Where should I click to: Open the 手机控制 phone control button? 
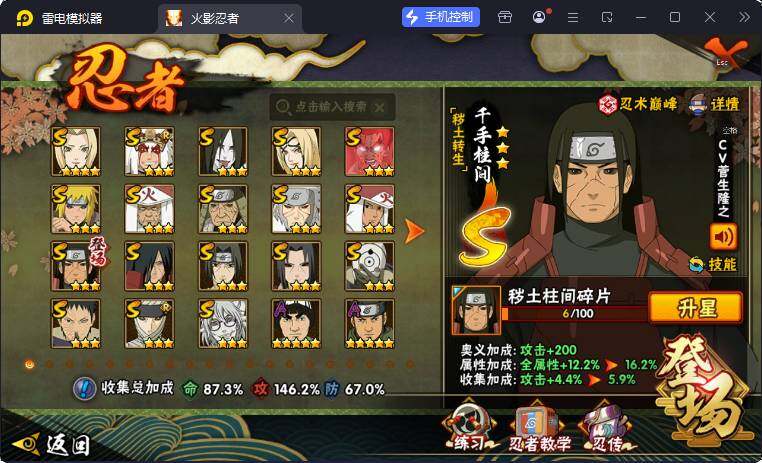point(441,17)
